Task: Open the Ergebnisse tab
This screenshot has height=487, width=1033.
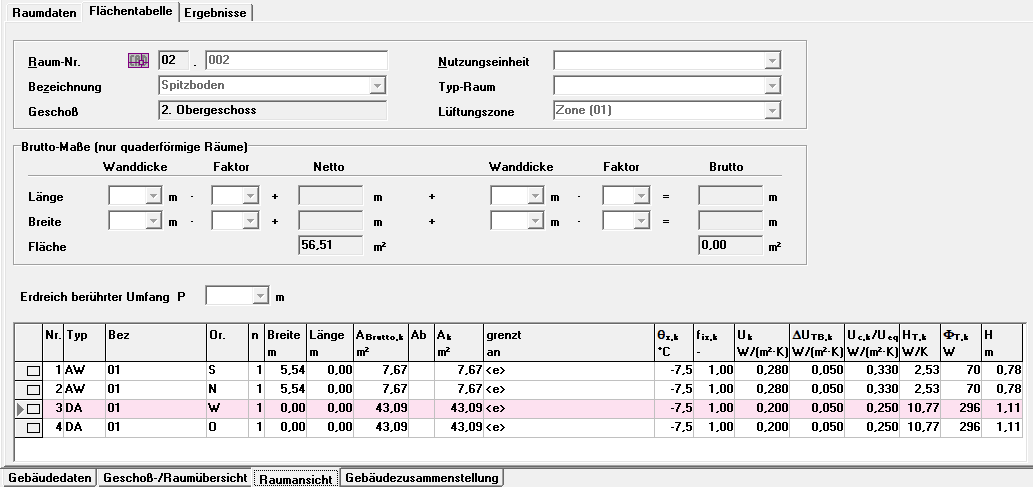Action: 215,13
